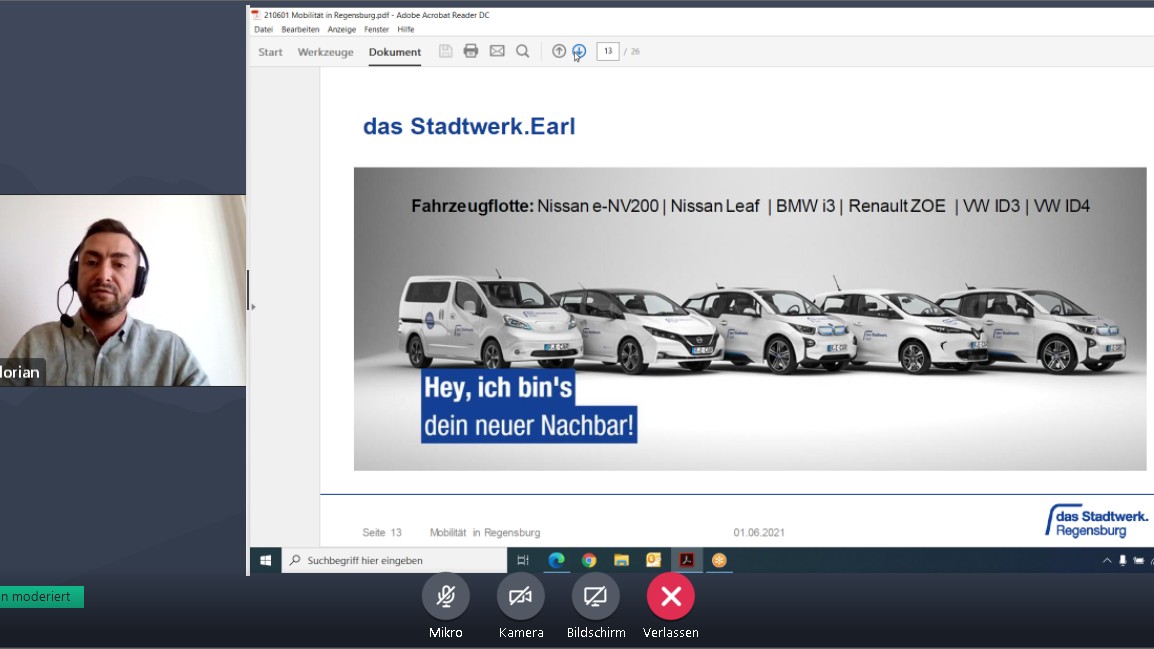Open the Anzeige menu

pyautogui.click(x=341, y=29)
